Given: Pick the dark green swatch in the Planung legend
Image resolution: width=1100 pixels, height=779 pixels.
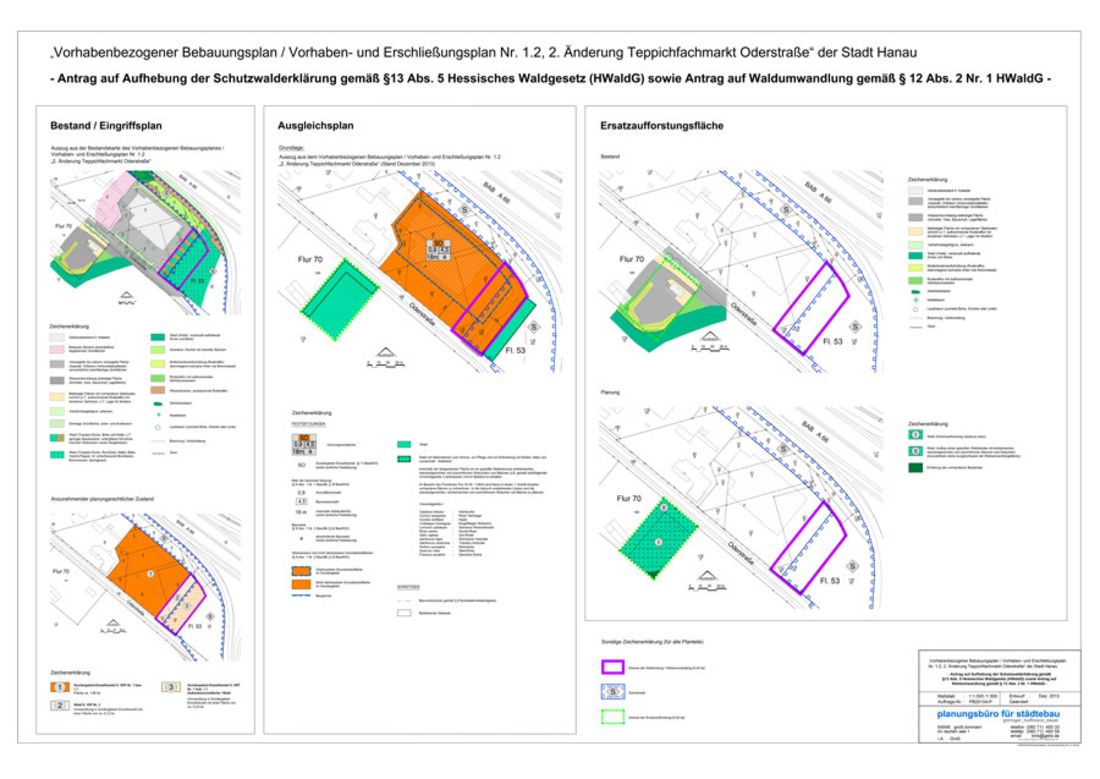Looking at the screenshot, I should (914, 469).
